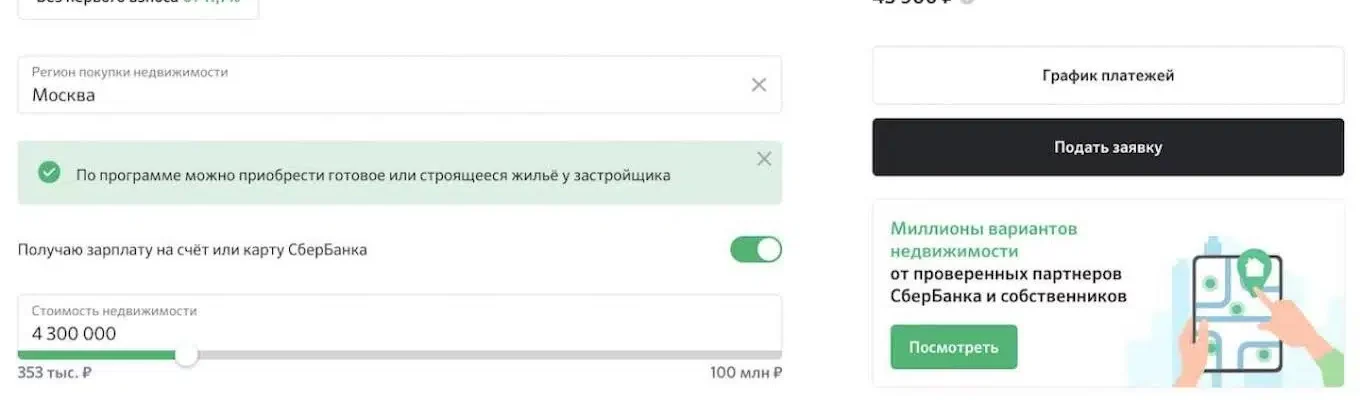Click notification text about готовое или строящееся жильё
1360x400 pixels.
373,175
